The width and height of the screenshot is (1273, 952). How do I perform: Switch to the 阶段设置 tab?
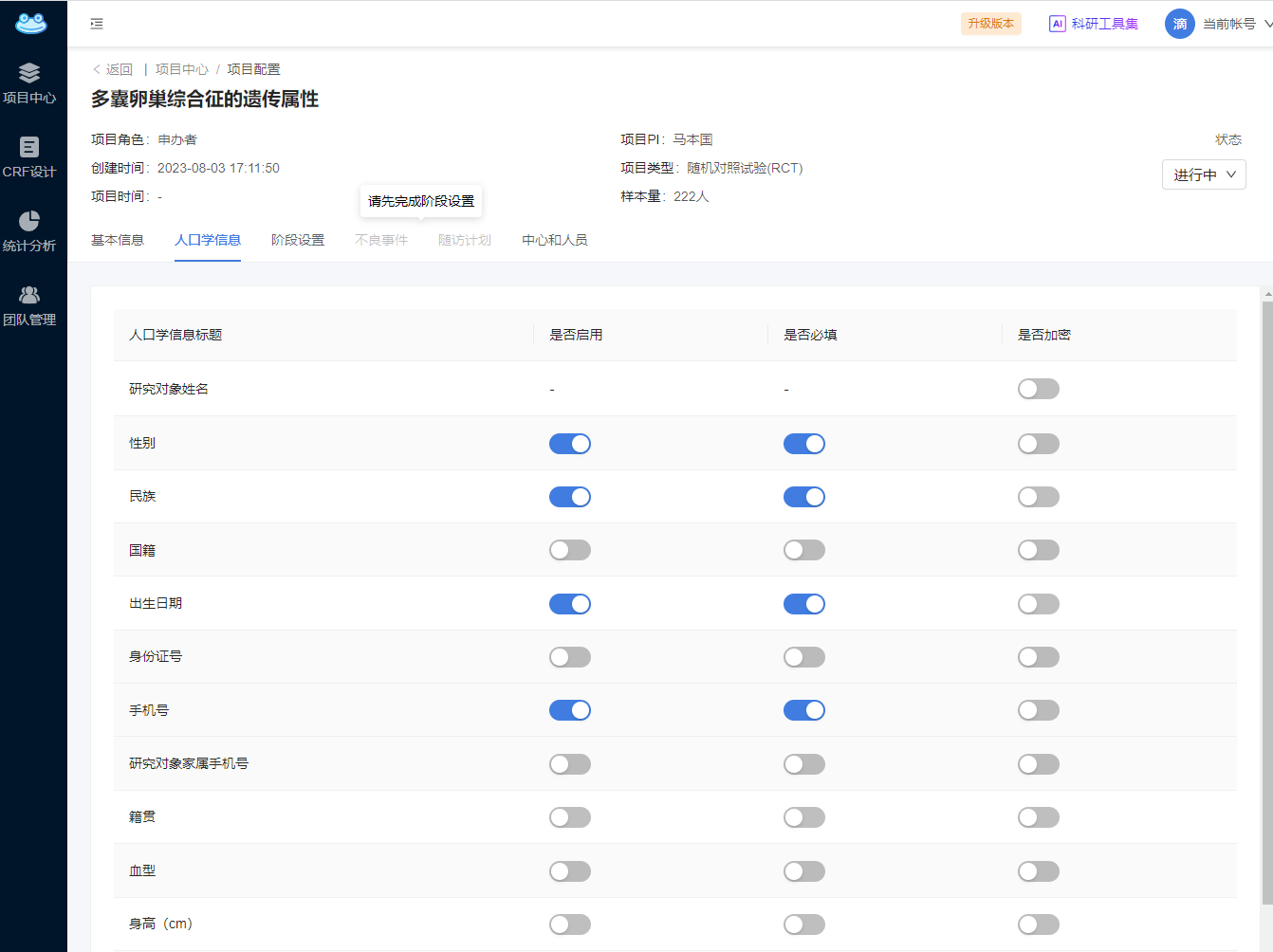coord(297,240)
